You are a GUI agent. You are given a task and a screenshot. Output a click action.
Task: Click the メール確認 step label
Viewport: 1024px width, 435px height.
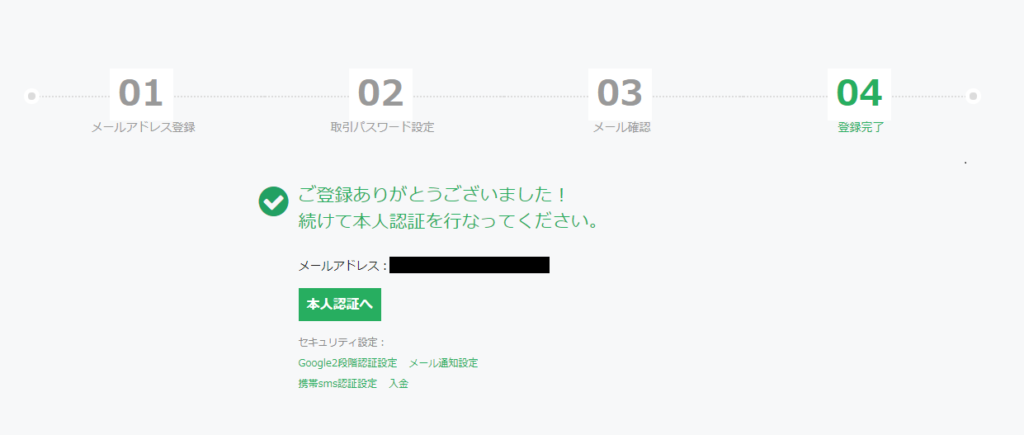(622, 127)
